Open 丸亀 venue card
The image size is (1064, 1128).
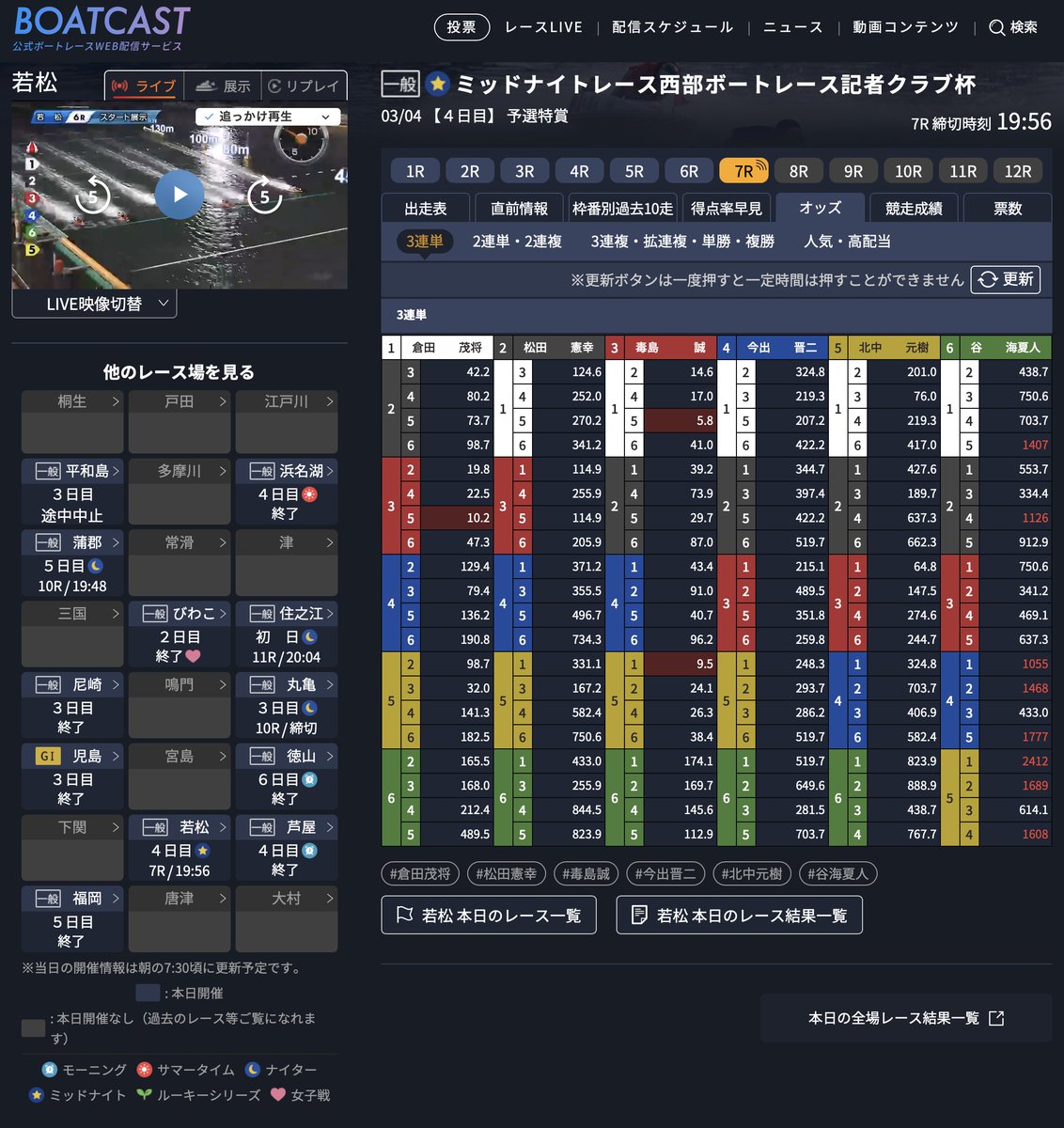287,706
